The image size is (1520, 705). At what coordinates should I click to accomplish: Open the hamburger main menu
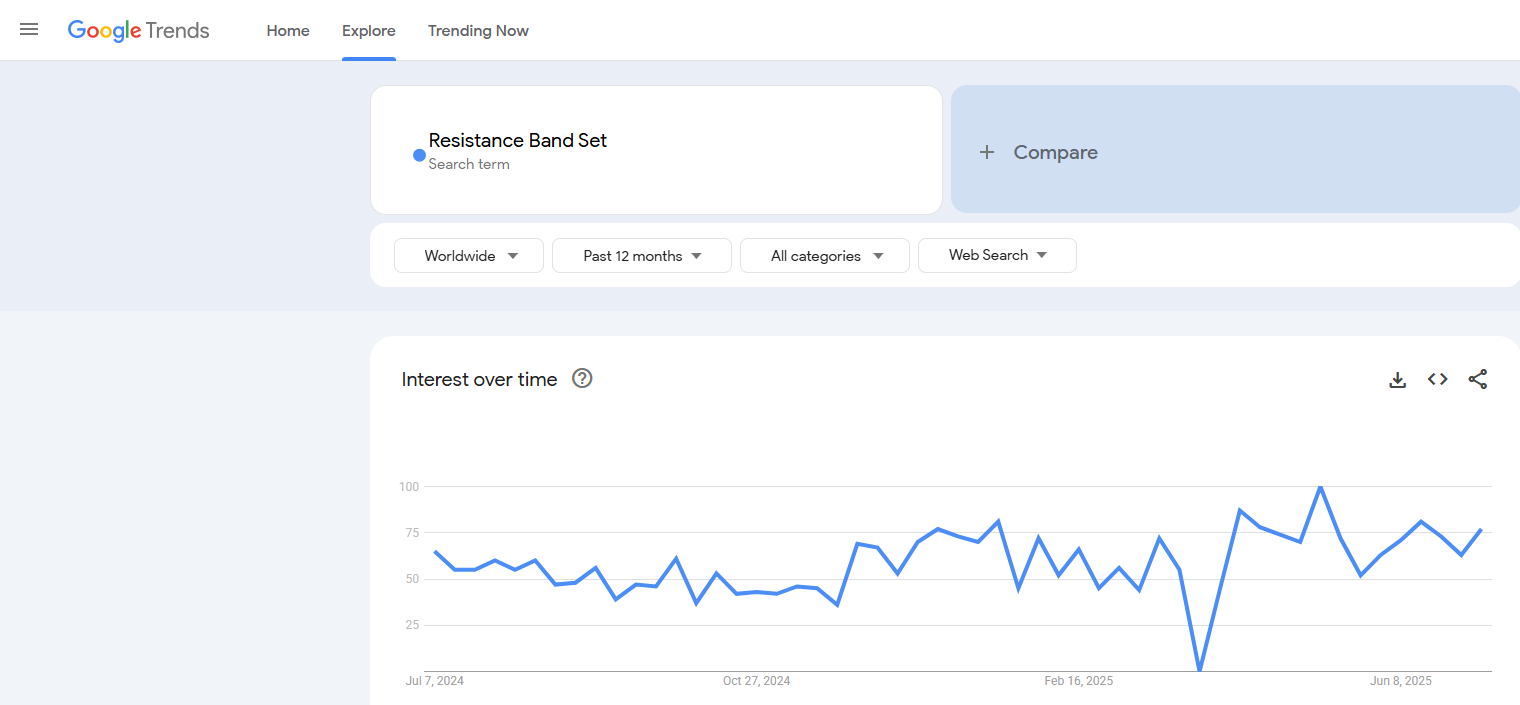(x=29, y=30)
